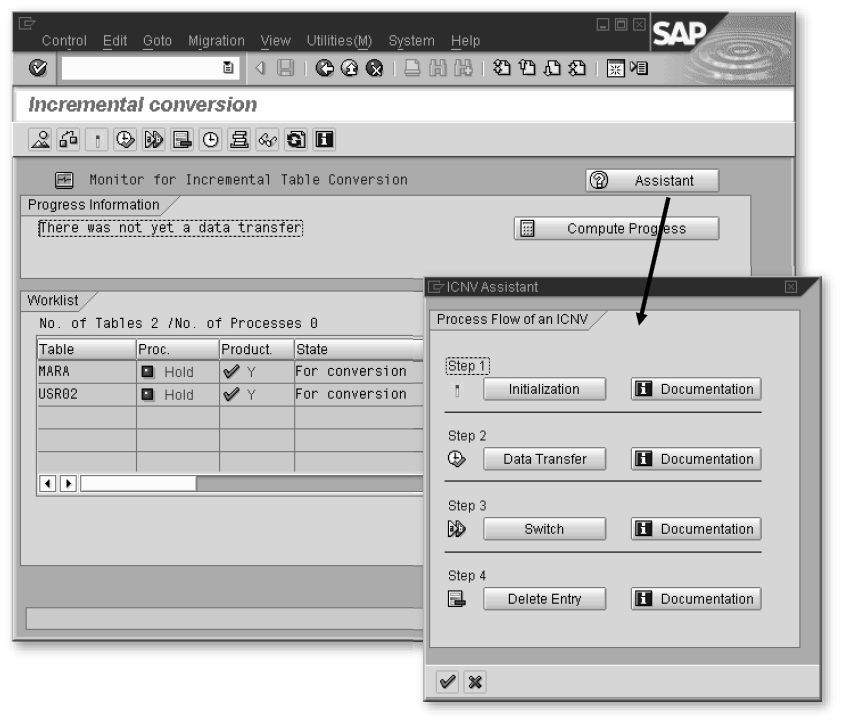The width and height of the screenshot is (845, 723).
Task: Open the Edit menu
Action: pos(115,40)
